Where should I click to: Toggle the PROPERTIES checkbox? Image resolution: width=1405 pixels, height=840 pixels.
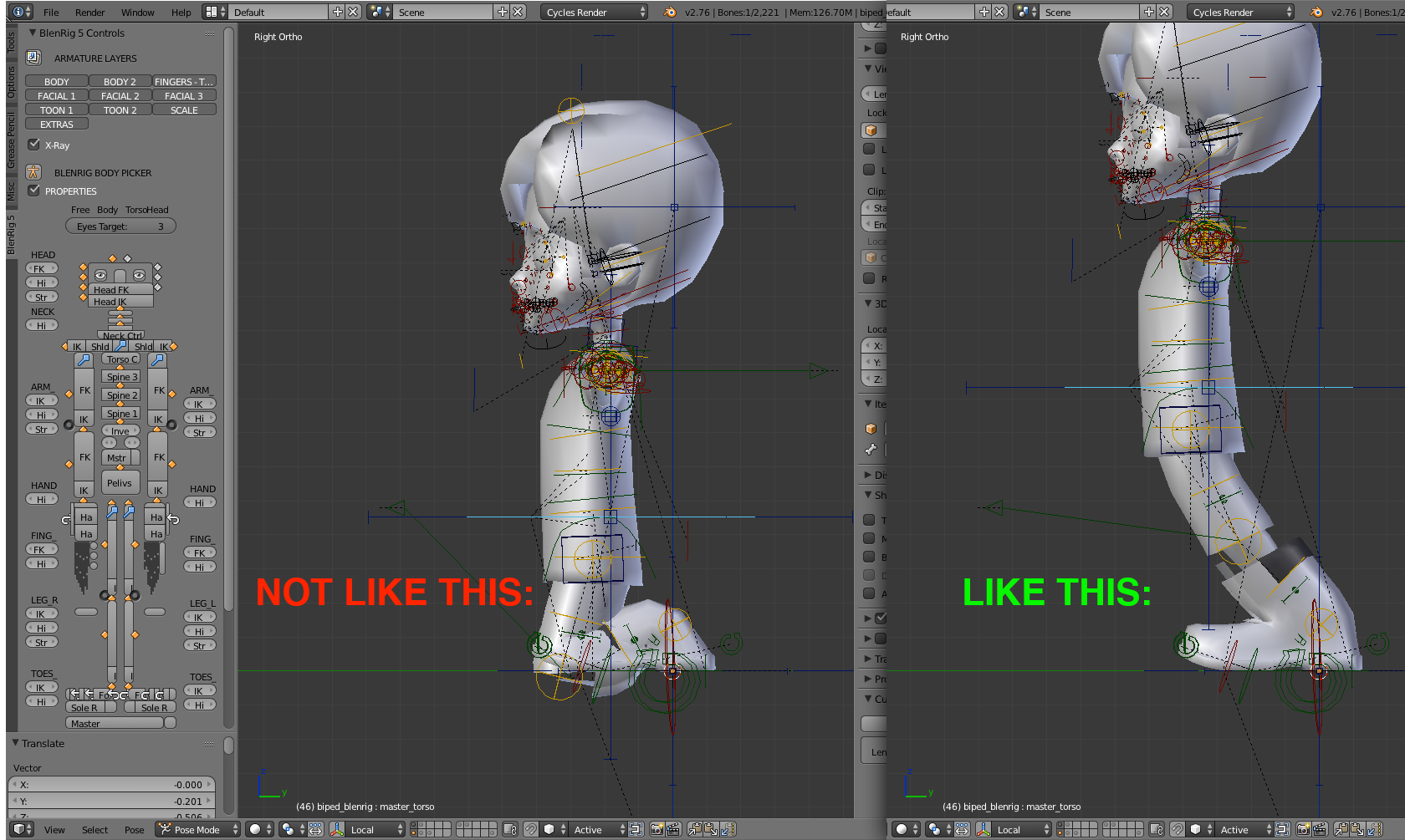pos(34,191)
